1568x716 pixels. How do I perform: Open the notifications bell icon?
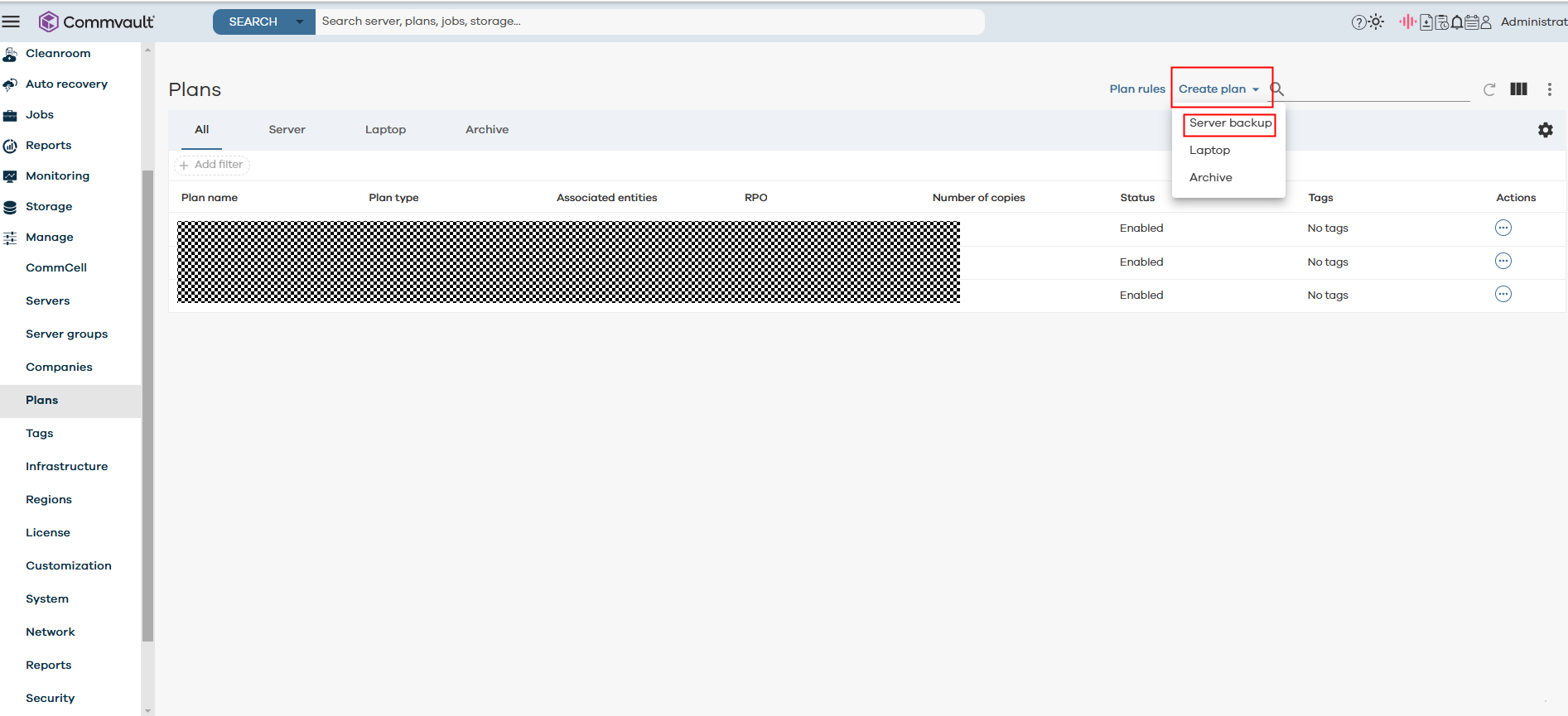pyautogui.click(x=1457, y=22)
